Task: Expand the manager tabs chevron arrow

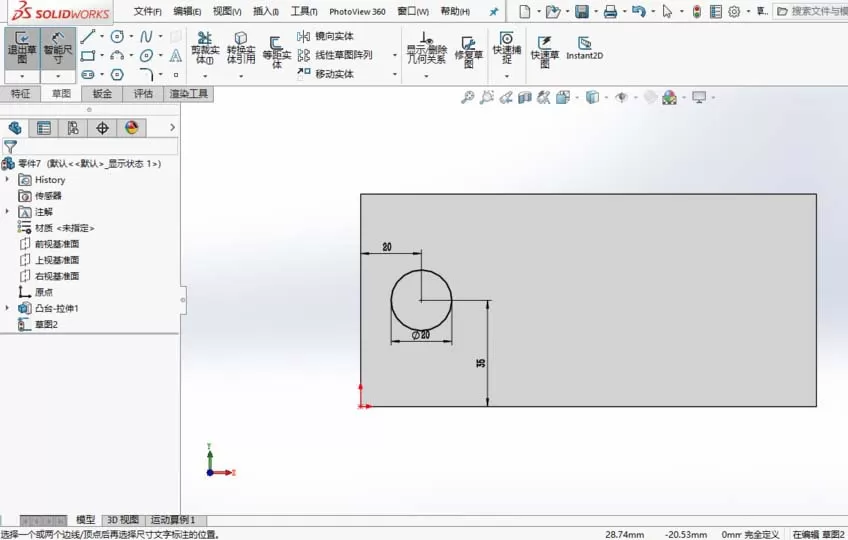Action: coord(172,128)
